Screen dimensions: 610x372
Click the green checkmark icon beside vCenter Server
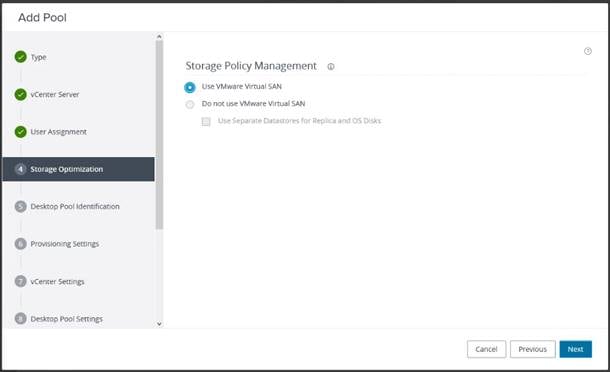pyautogui.click(x=20, y=94)
